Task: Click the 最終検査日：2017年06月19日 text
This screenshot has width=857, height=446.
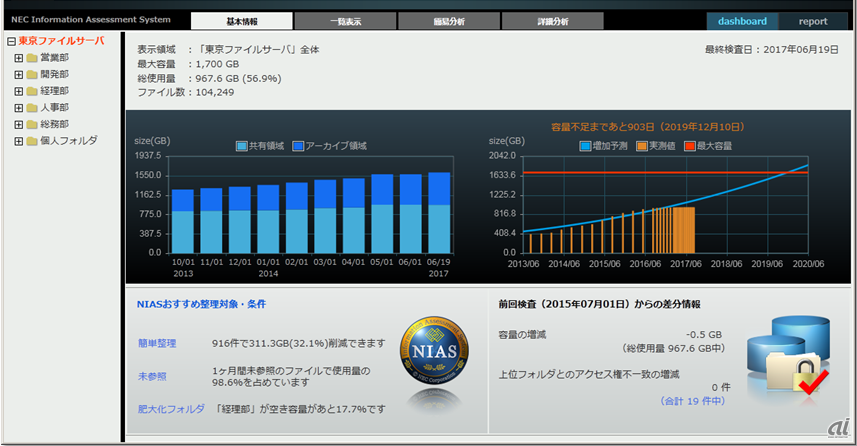Action: point(772,50)
